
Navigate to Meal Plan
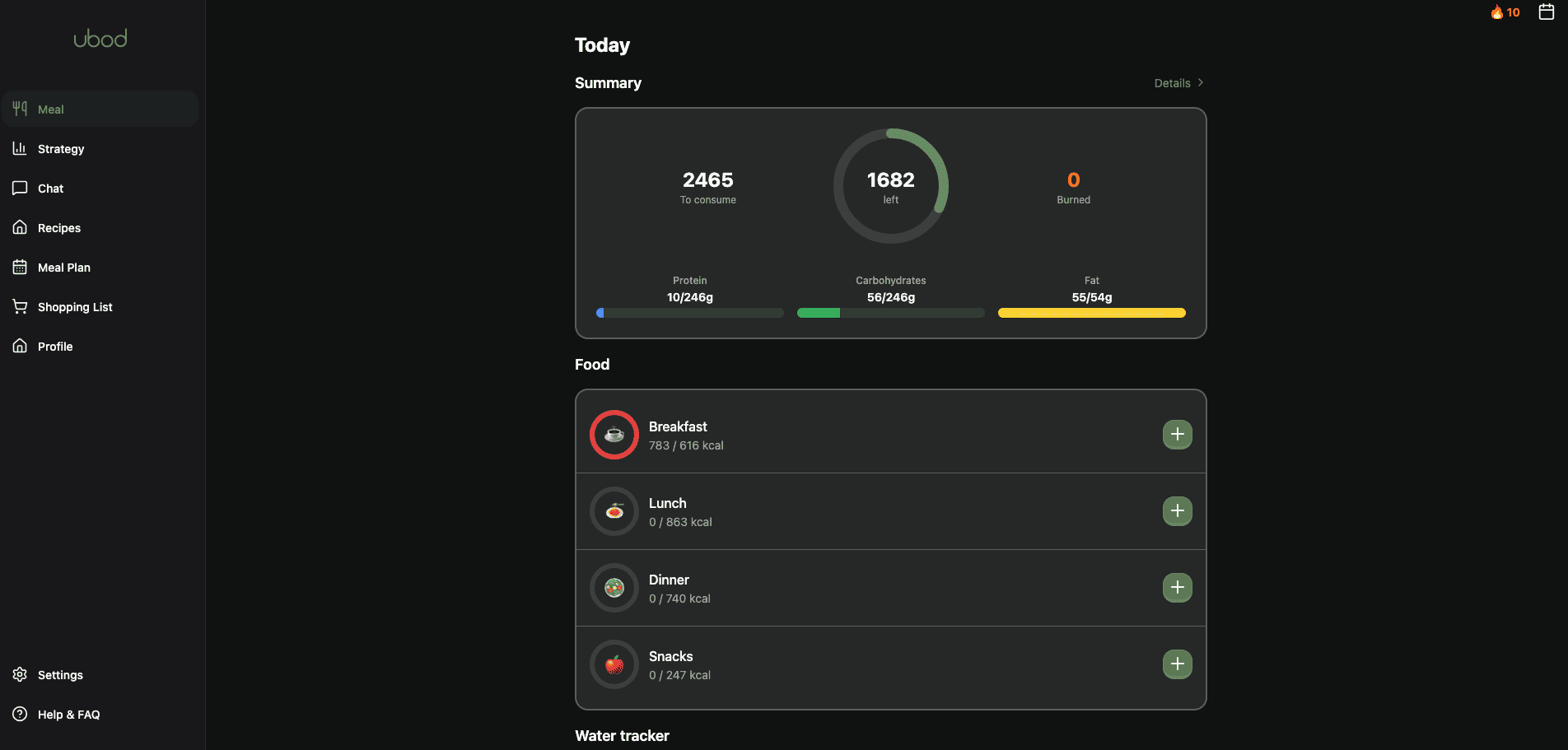point(64,268)
